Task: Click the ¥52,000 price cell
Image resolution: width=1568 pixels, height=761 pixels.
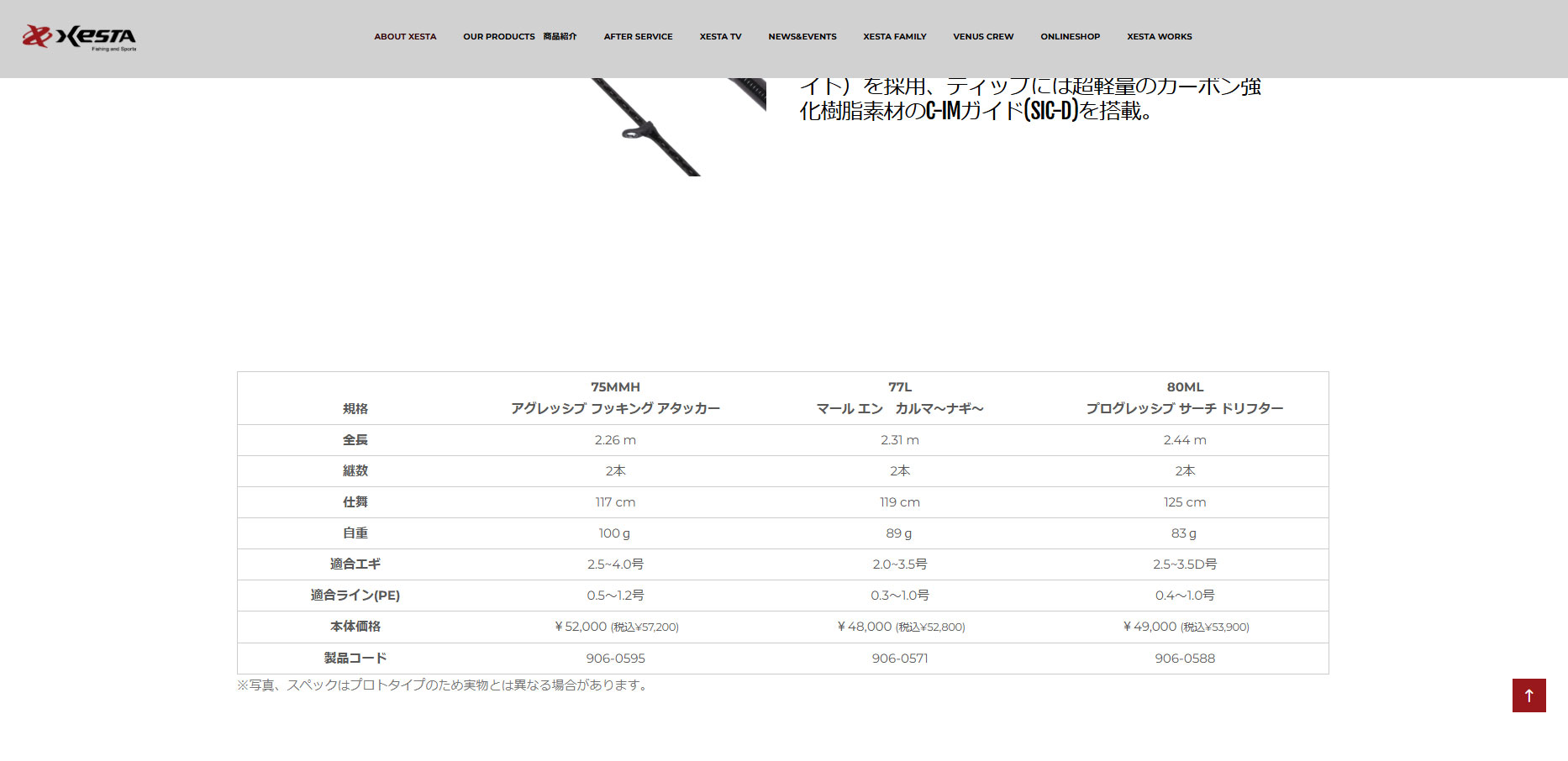Action: click(x=616, y=627)
